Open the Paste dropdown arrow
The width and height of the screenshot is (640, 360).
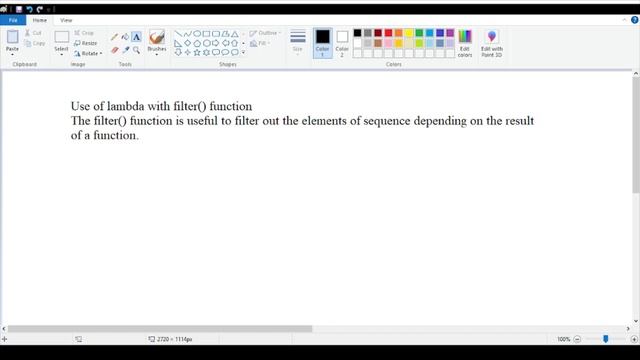(x=12, y=54)
